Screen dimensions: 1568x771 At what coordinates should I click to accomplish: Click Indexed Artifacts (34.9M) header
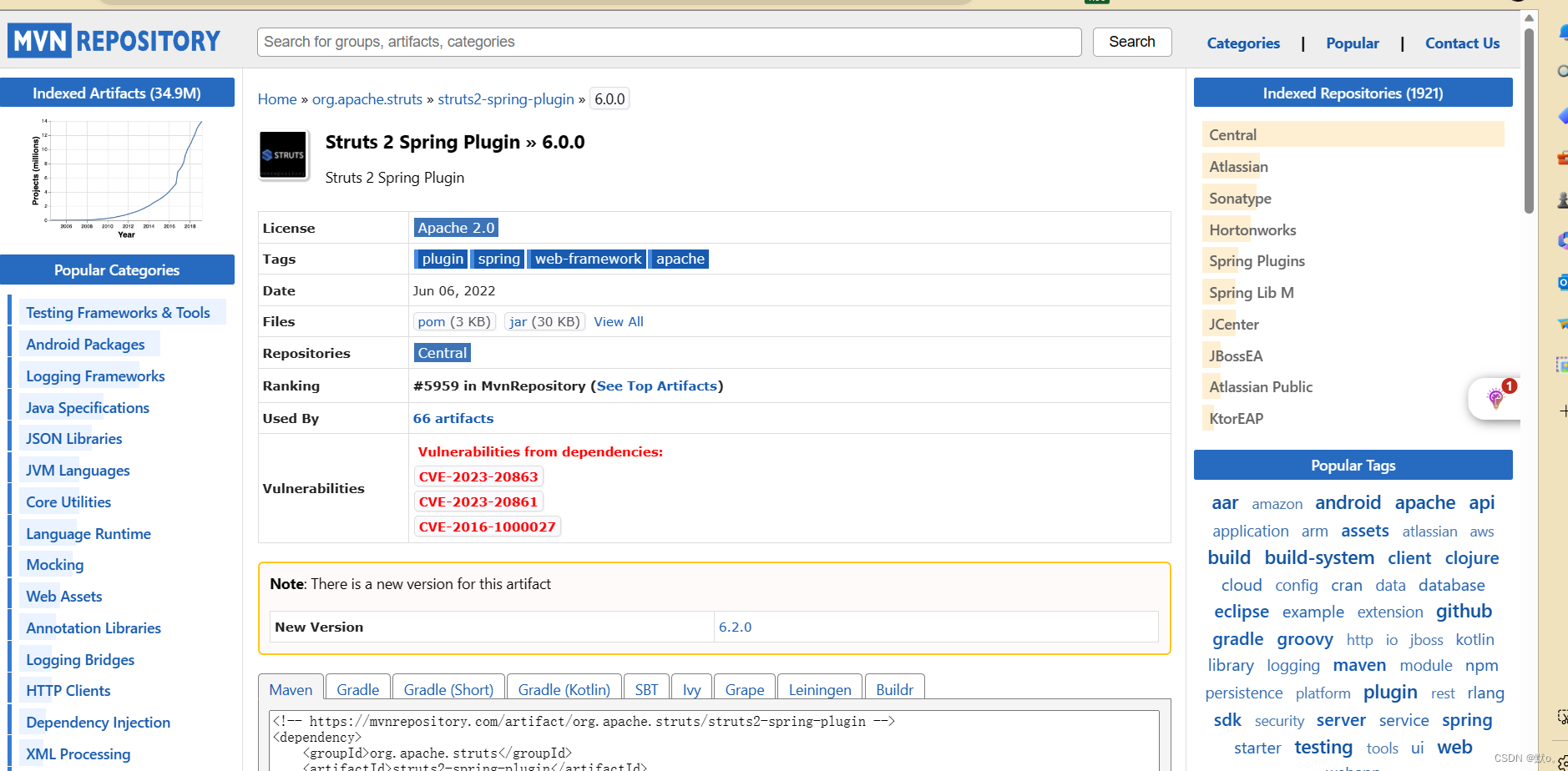coord(117,93)
